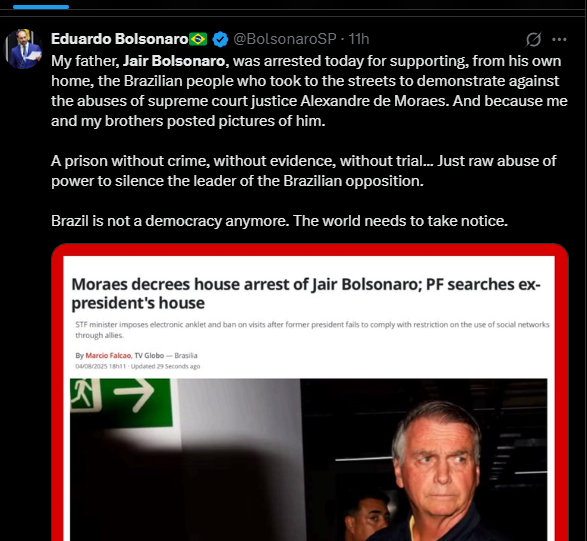Click the 'Moraes decrees house arrest' headline
Screen dimensions: 587x541
tap(306, 294)
